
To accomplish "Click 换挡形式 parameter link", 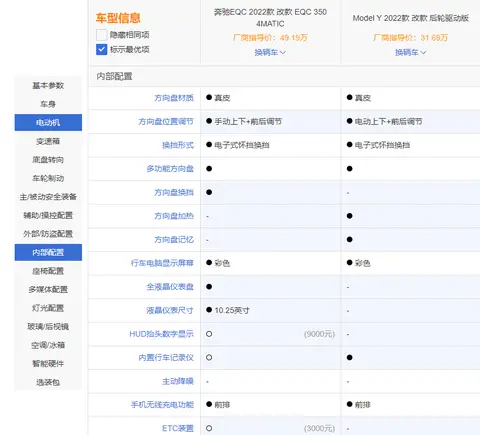I will pyautogui.click(x=178, y=145).
